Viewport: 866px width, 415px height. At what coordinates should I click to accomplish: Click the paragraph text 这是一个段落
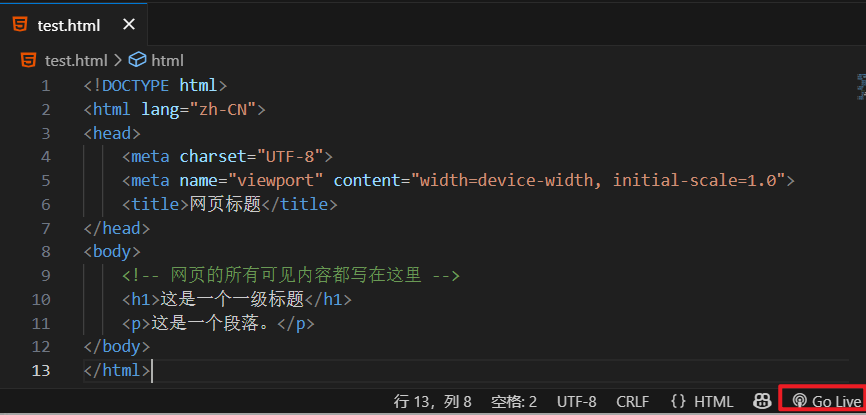point(210,323)
